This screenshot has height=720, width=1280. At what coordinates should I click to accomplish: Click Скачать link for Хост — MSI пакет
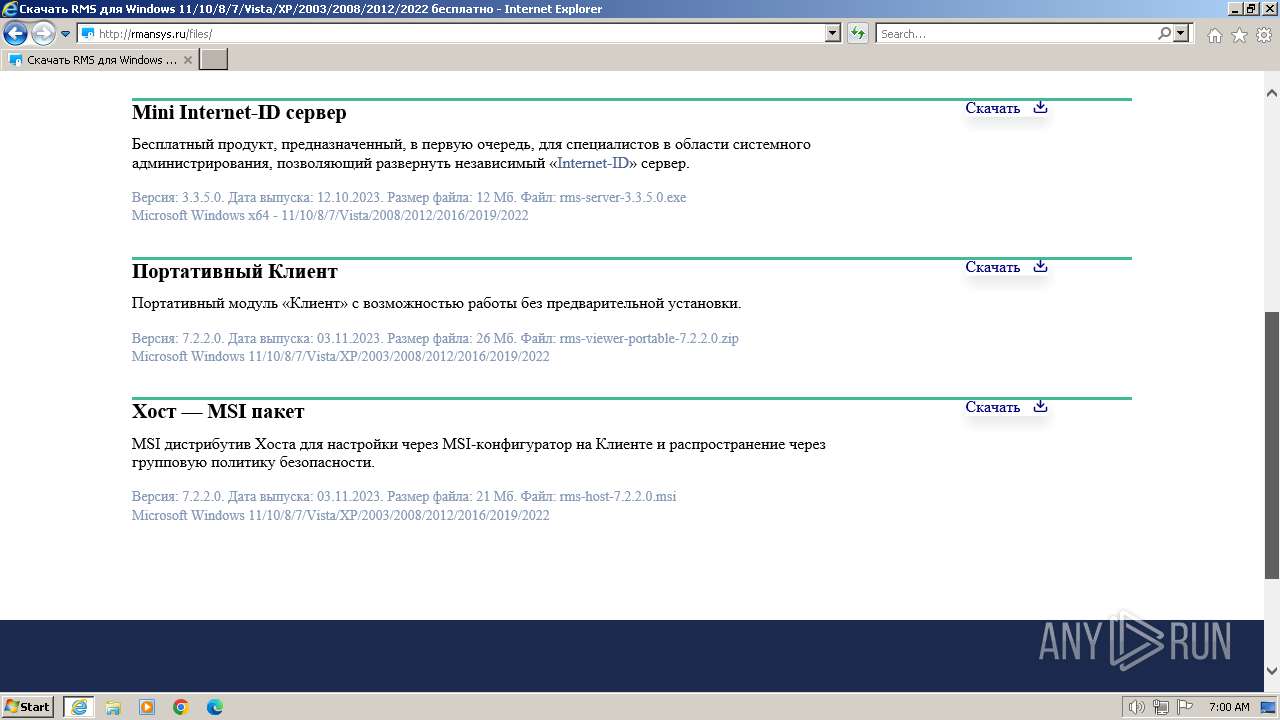[x=992, y=407]
